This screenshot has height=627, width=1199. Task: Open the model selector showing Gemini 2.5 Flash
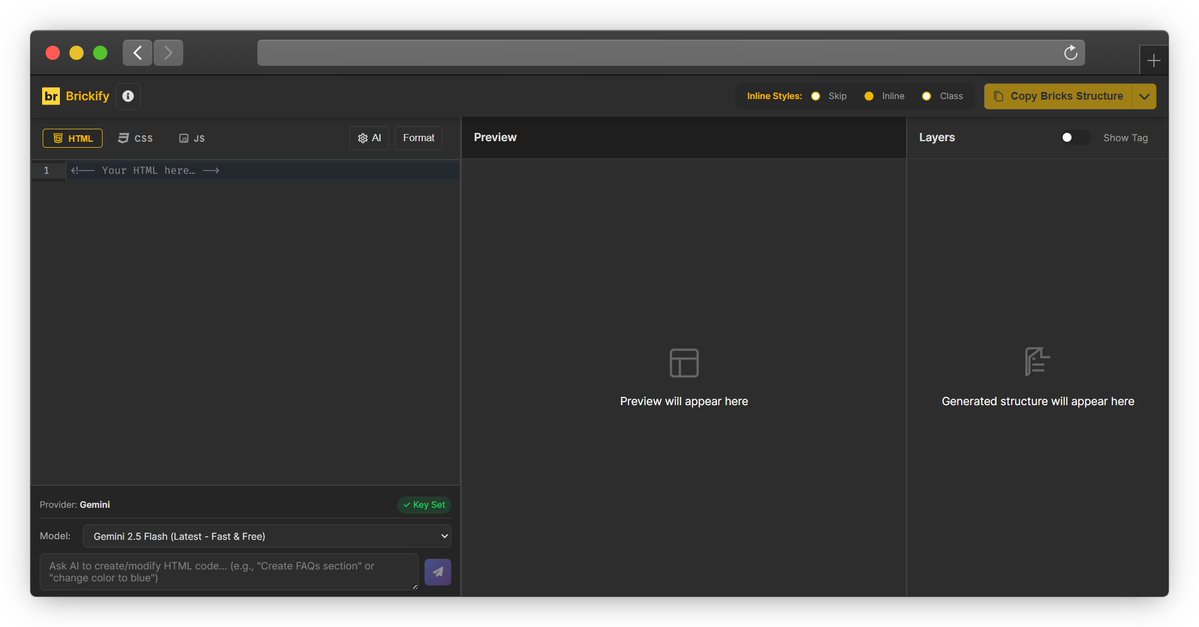coord(266,535)
